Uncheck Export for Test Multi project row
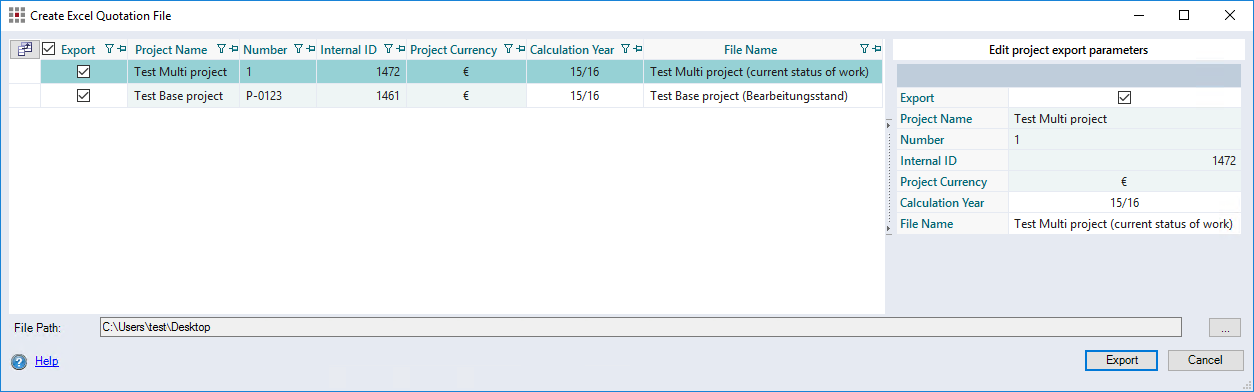The height and width of the screenshot is (392, 1254). click(x=84, y=71)
